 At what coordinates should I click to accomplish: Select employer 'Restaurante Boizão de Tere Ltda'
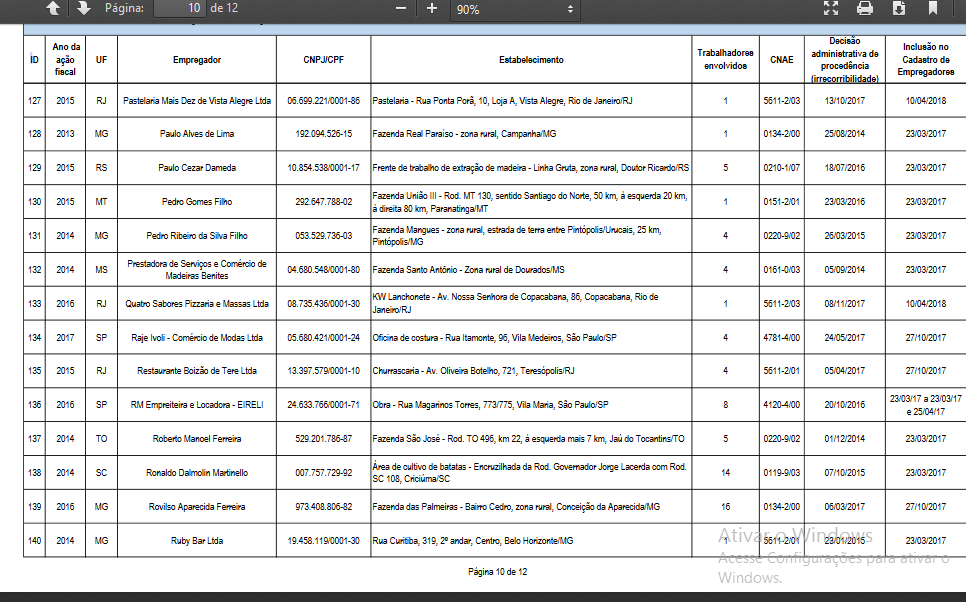click(x=197, y=371)
